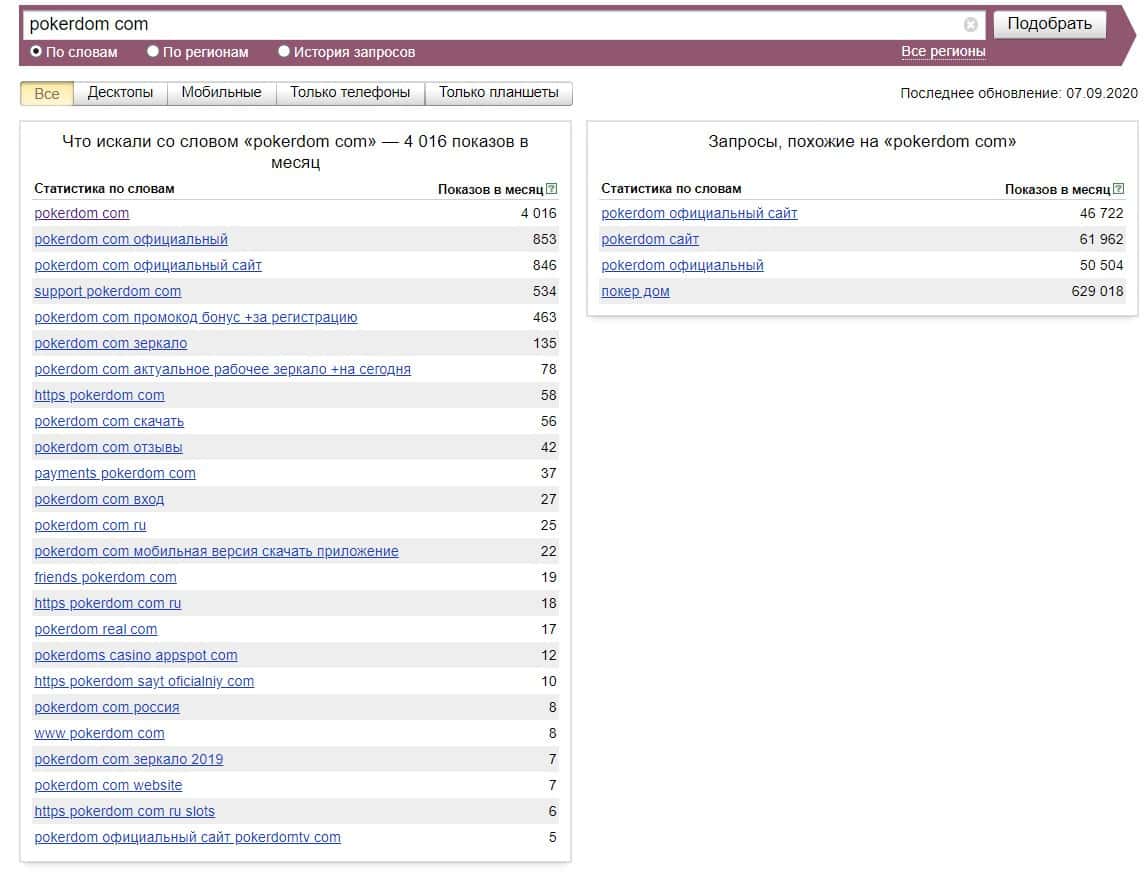1144x874 pixels.
Task: Open the 'Все регионы' region selector
Action: pos(943,51)
